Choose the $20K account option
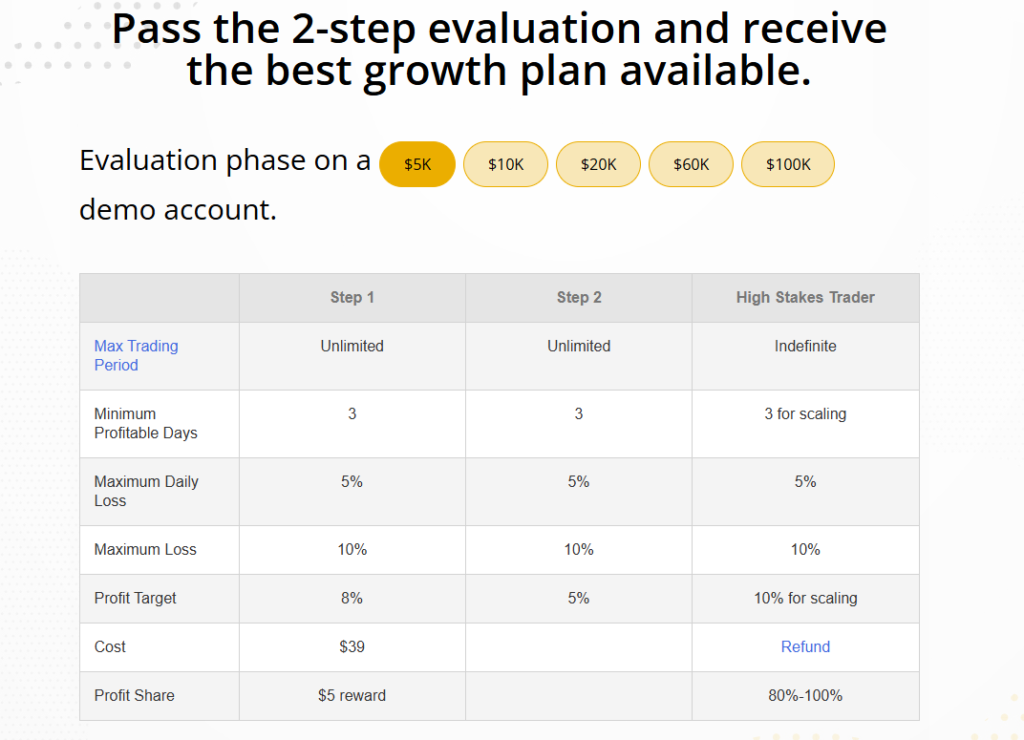 click(x=598, y=164)
